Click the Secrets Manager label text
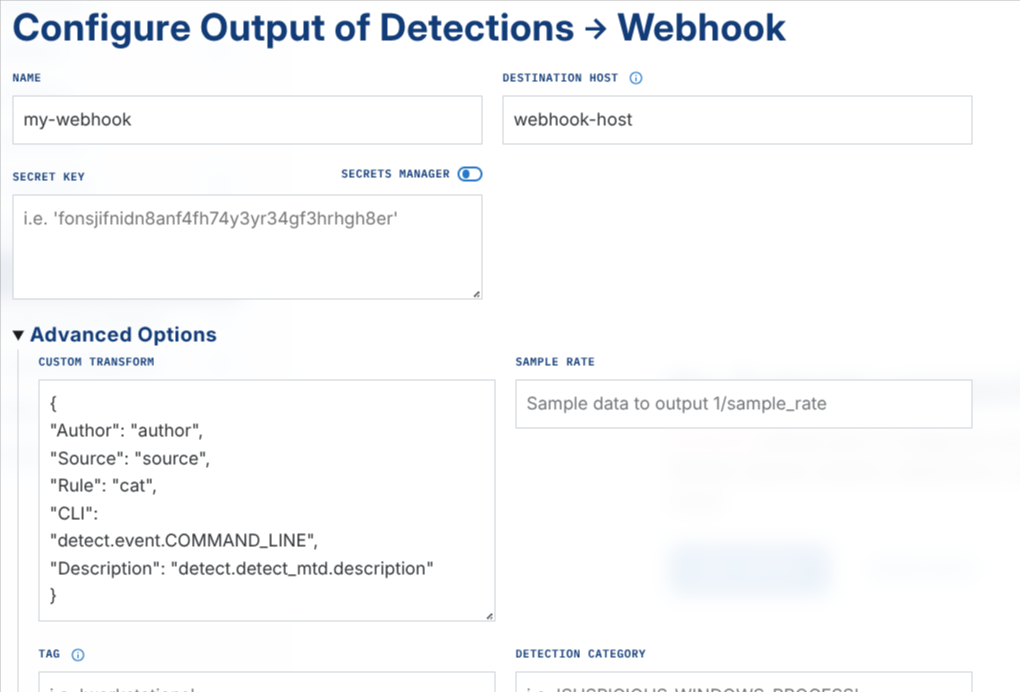The width and height of the screenshot is (1020, 692). tap(395, 174)
